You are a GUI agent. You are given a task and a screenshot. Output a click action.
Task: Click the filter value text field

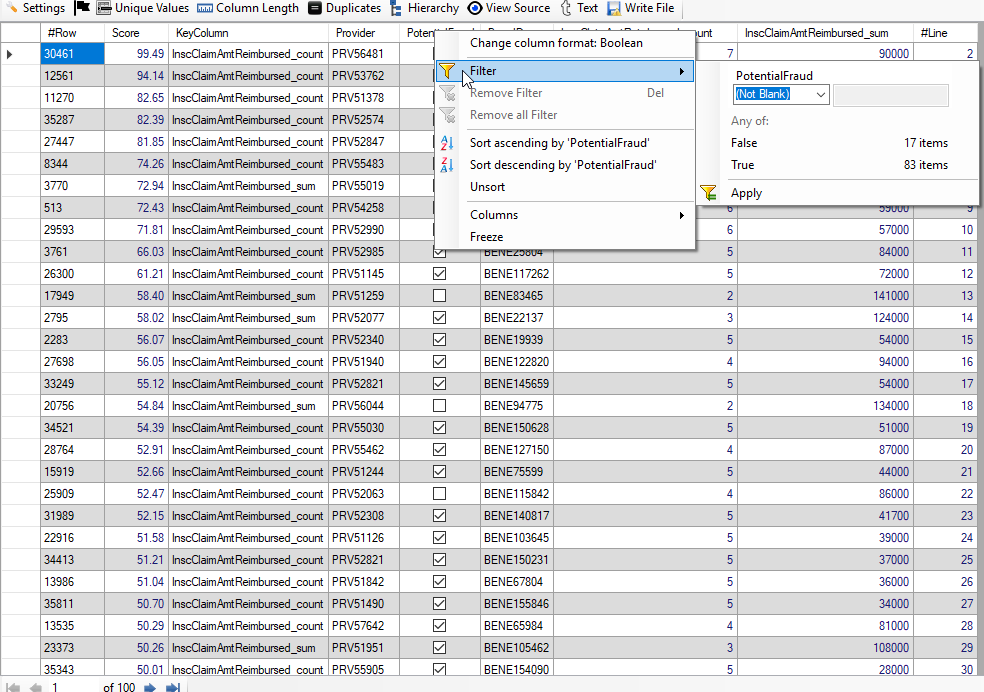coord(890,94)
